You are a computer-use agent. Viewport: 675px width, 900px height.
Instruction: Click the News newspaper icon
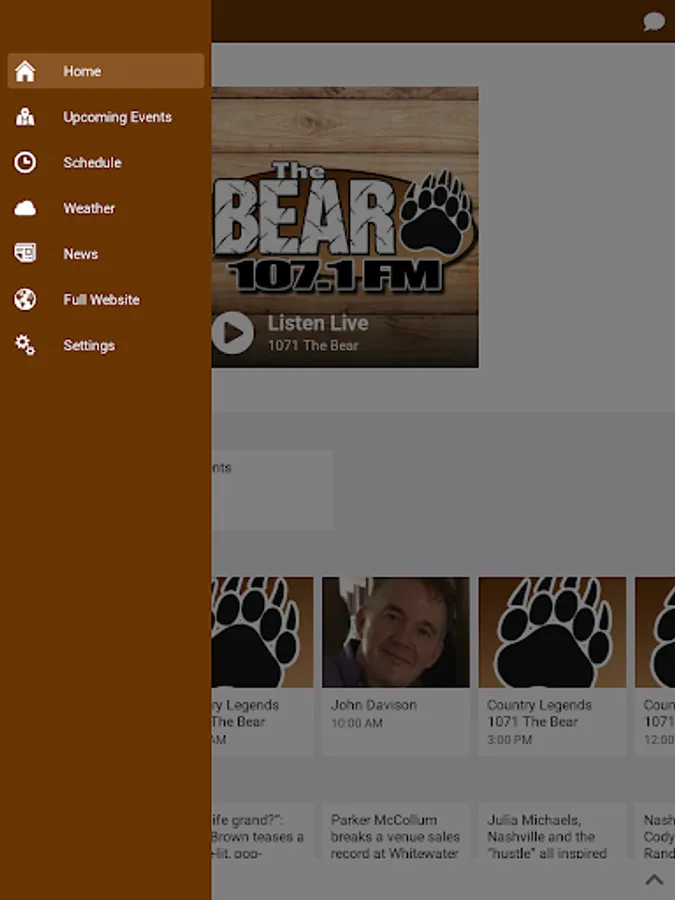coord(25,254)
